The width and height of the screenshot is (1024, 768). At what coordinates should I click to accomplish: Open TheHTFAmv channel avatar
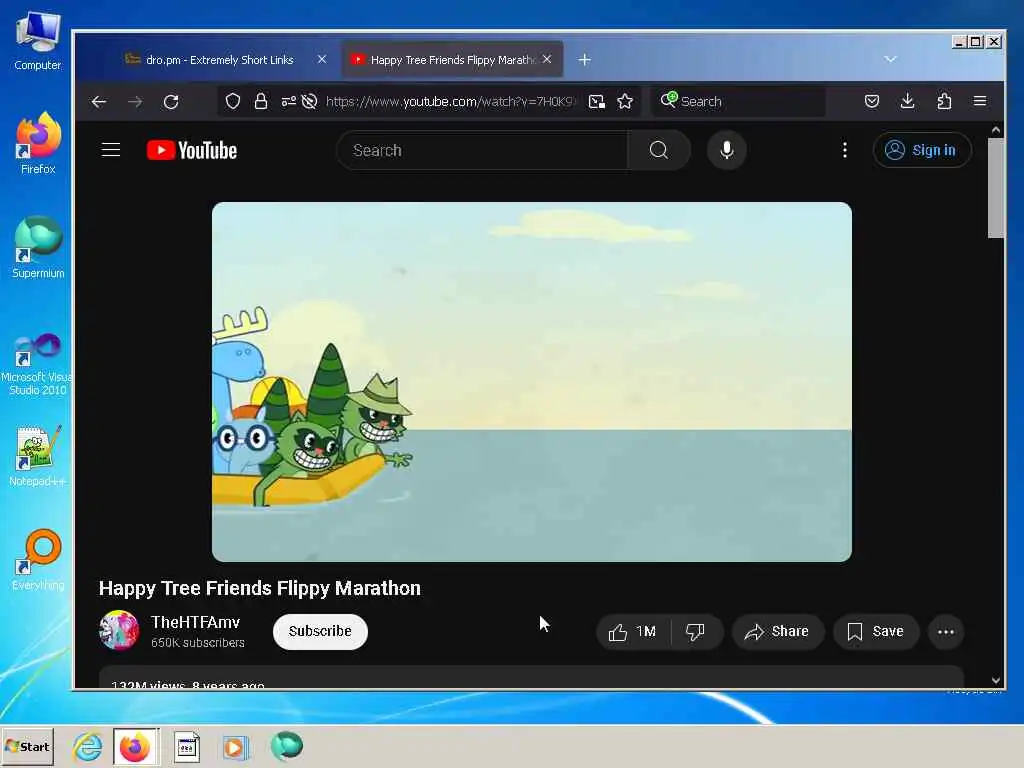tap(119, 631)
